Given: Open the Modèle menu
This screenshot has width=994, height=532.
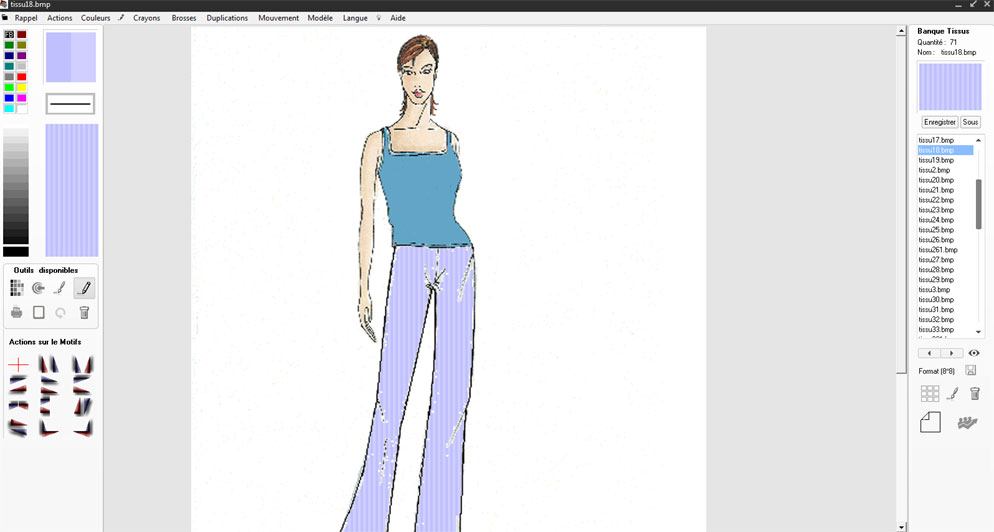Looking at the screenshot, I should 320,18.
